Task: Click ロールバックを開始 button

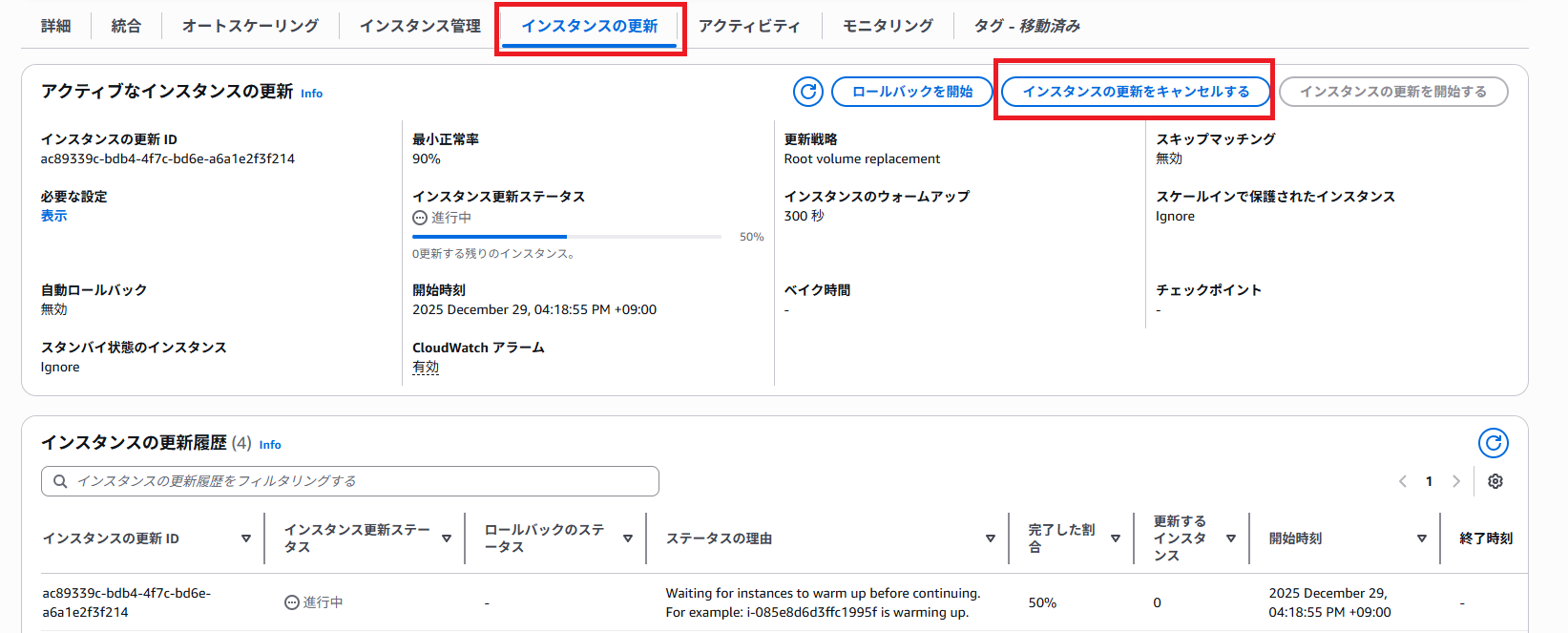Action: (x=912, y=92)
